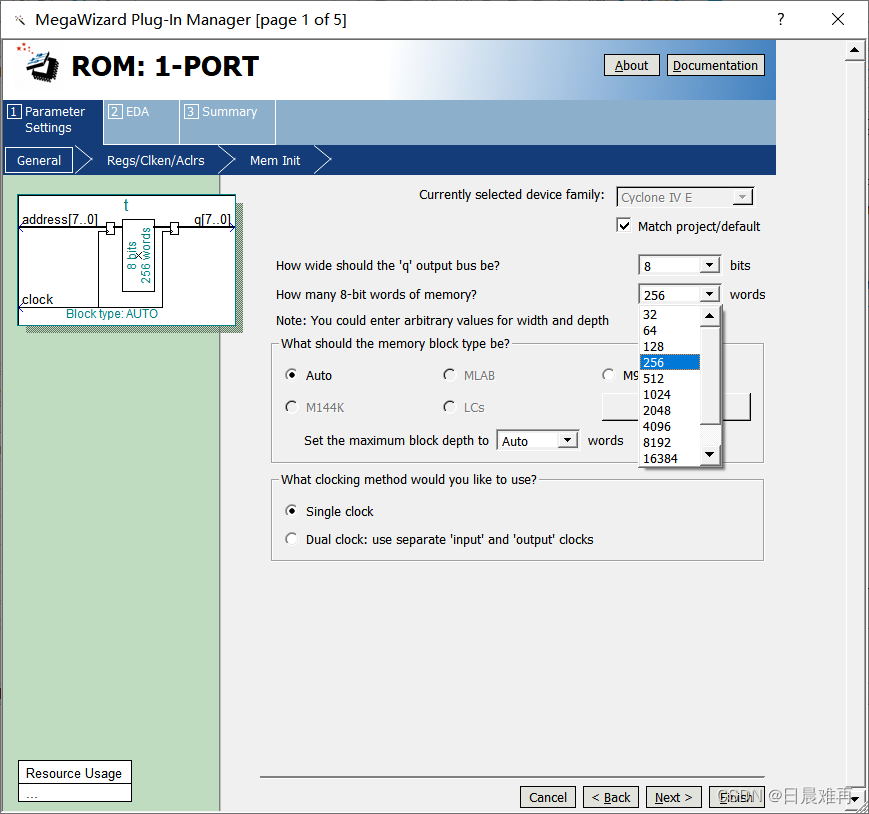The height and width of the screenshot is (814, 869).
Task: Select highlighted 256 list entry
Action: 669,362
